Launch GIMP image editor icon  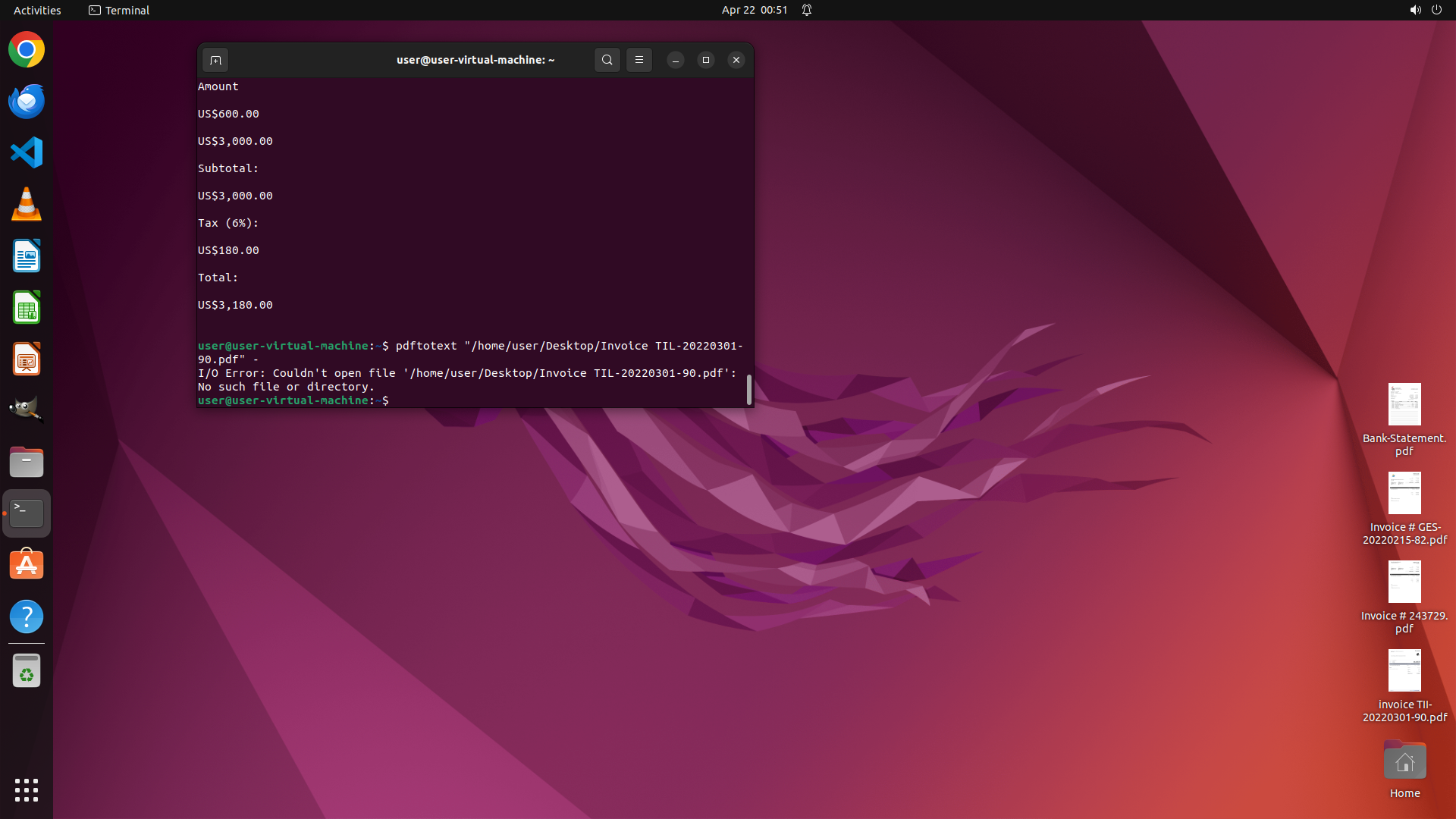(x=27, y=410)
